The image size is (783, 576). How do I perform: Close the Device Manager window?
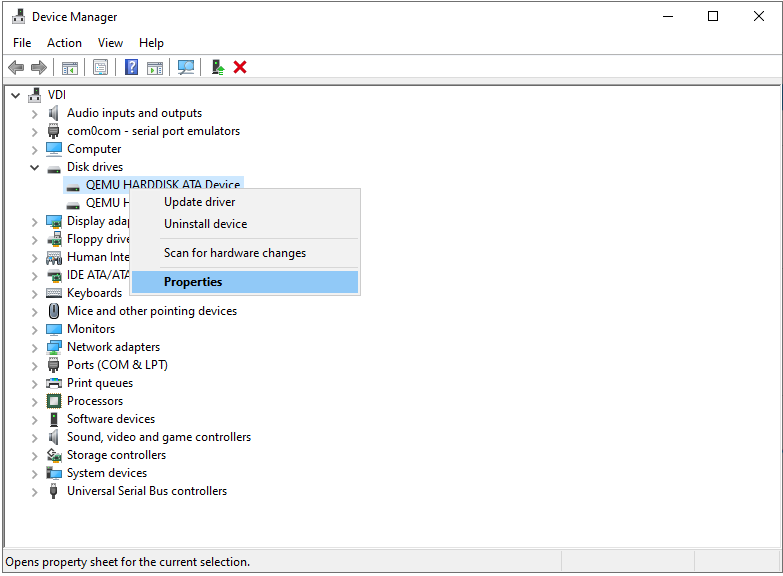click(x=759, y=16)
